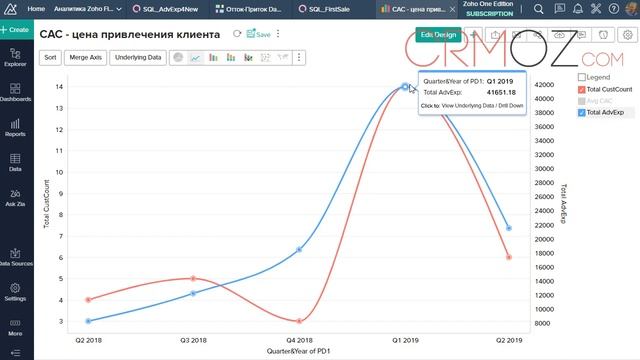Open the chat feedback icon in top bar
Viewport: 640px width, 360px height.
click(x=560, y=9)
